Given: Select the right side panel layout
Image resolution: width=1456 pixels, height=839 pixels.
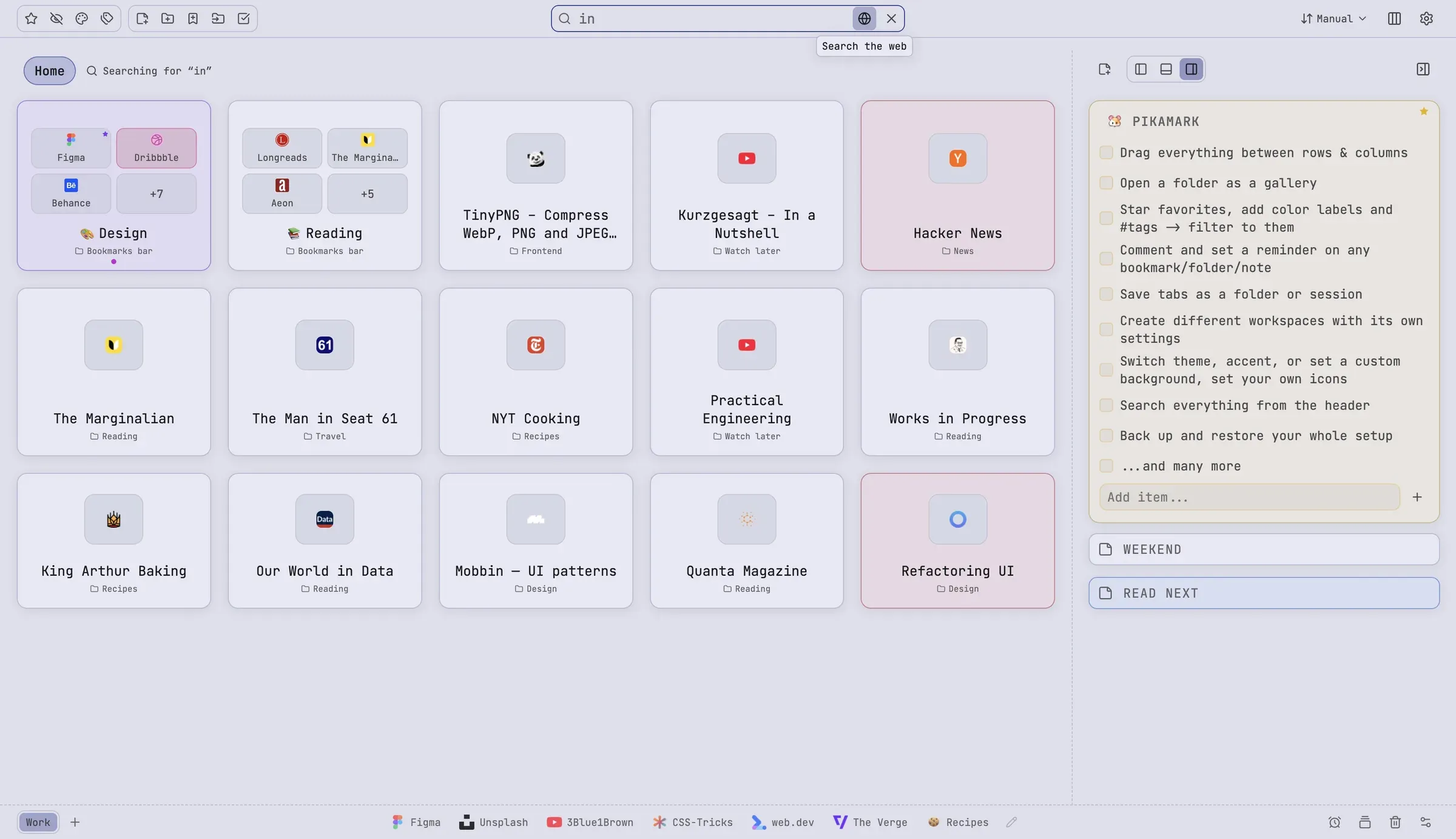Looking at the screenshot, I should point(1191,69).
